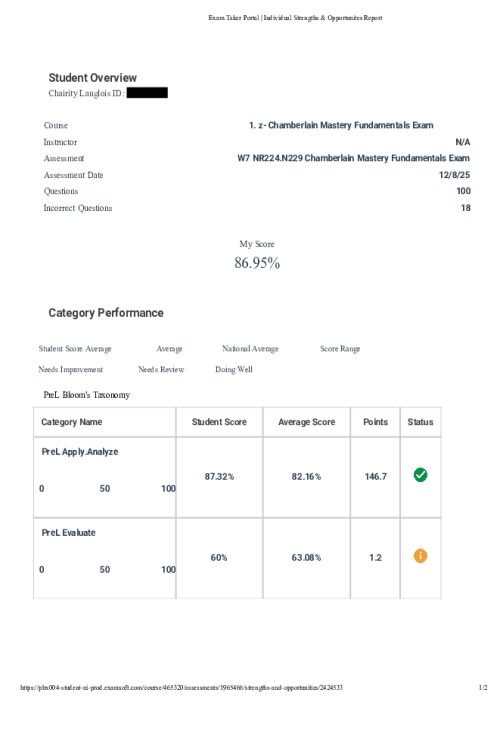
Task: Click the Doing Well legend label
Action: point(234,370)
